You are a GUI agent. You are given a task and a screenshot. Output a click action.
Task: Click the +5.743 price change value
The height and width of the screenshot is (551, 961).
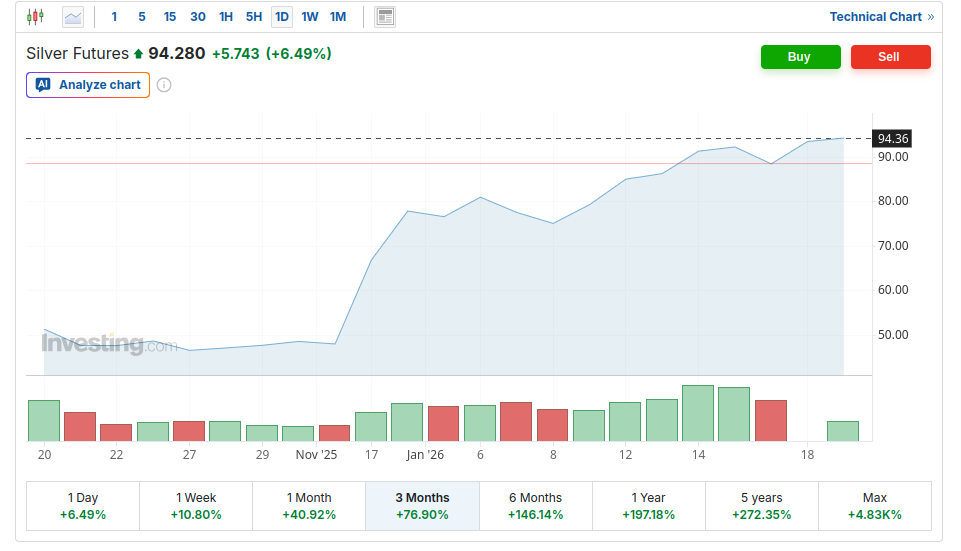(x=236, y=54)
